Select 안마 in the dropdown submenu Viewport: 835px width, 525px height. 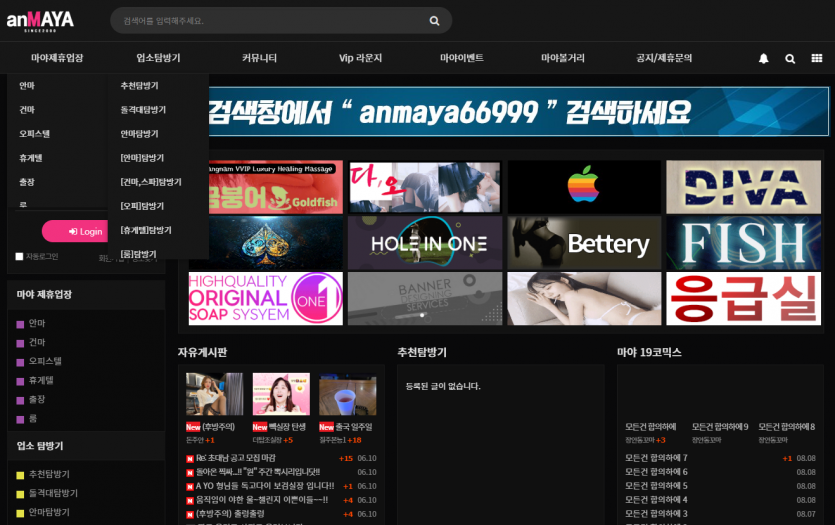tap(27, 86)
